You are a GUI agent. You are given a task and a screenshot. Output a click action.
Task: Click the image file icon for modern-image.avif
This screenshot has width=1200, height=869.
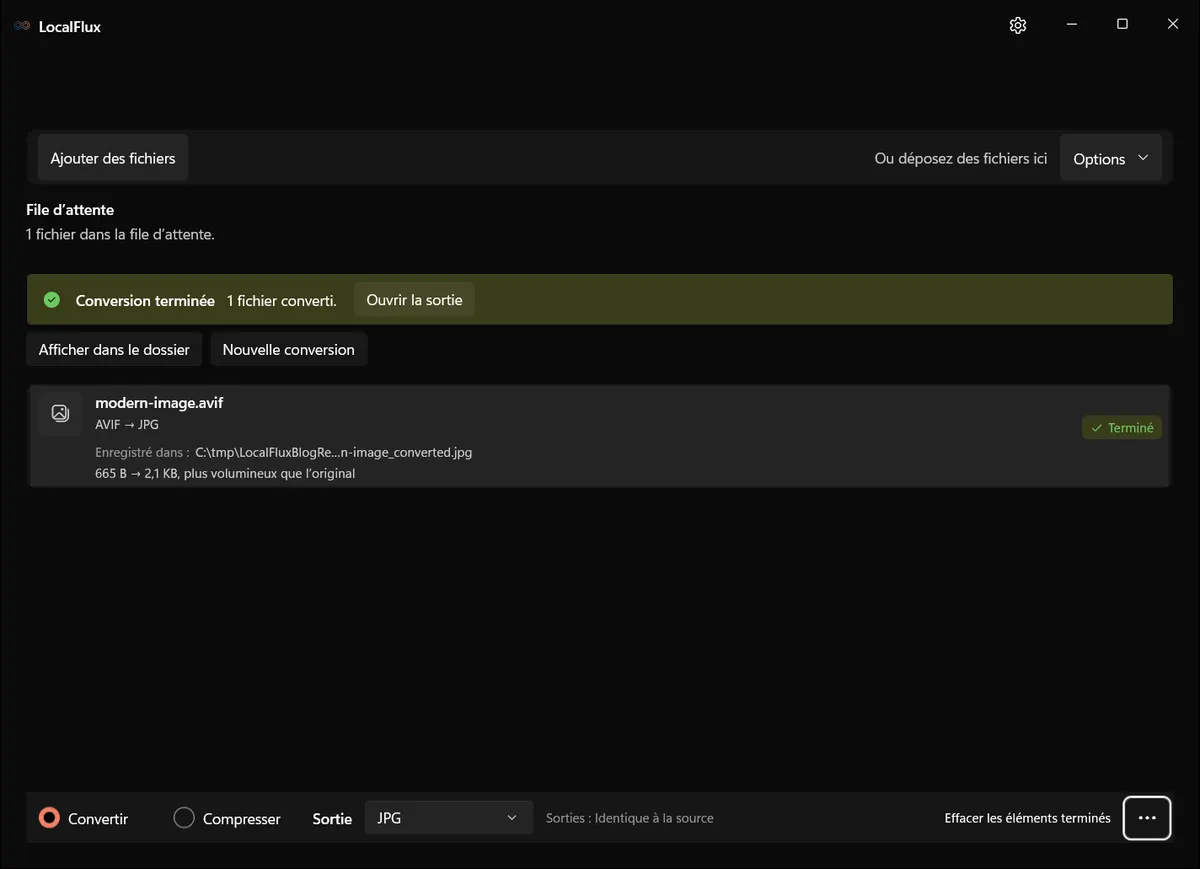pyautogui.click(x=60, y=413)
